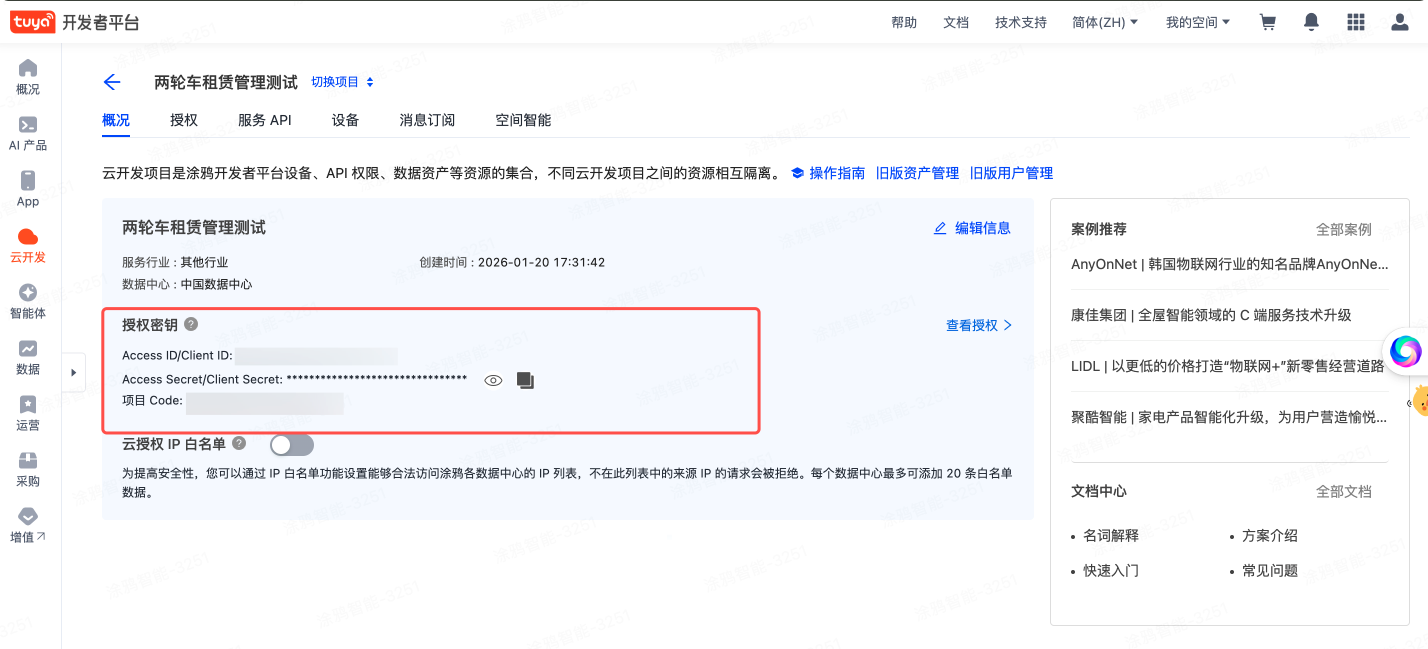Open the 操作指南 guide link

(x=840, y=172)
